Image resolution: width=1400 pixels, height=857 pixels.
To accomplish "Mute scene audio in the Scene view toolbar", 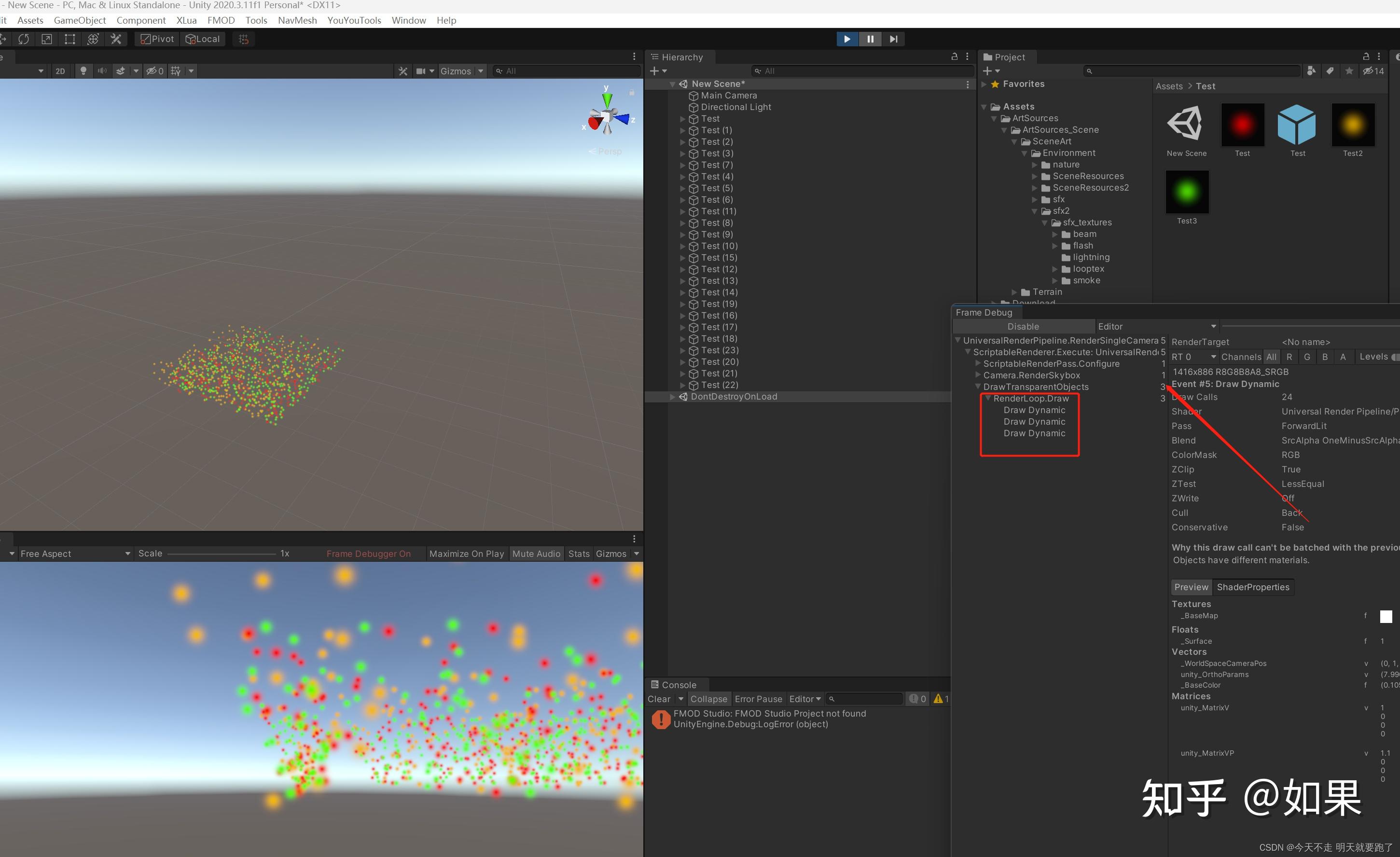I will [102, 70].
